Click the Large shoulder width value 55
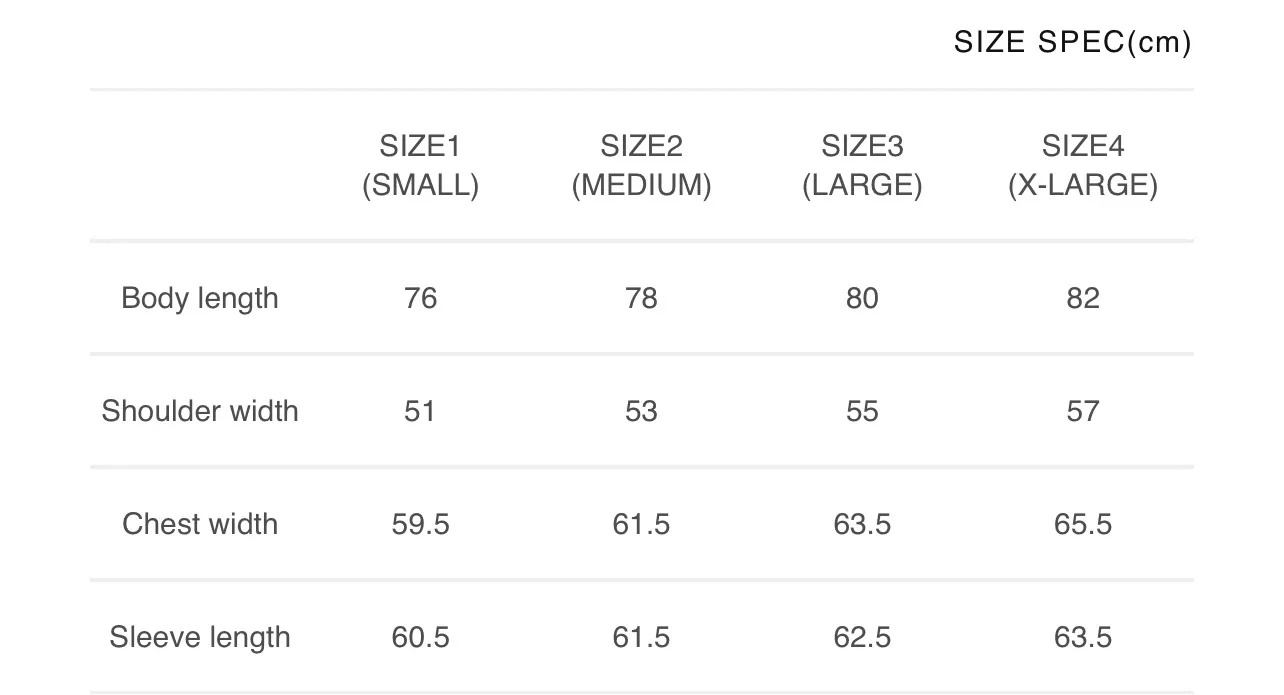1284x695 pixels. [x=862, y=411]
